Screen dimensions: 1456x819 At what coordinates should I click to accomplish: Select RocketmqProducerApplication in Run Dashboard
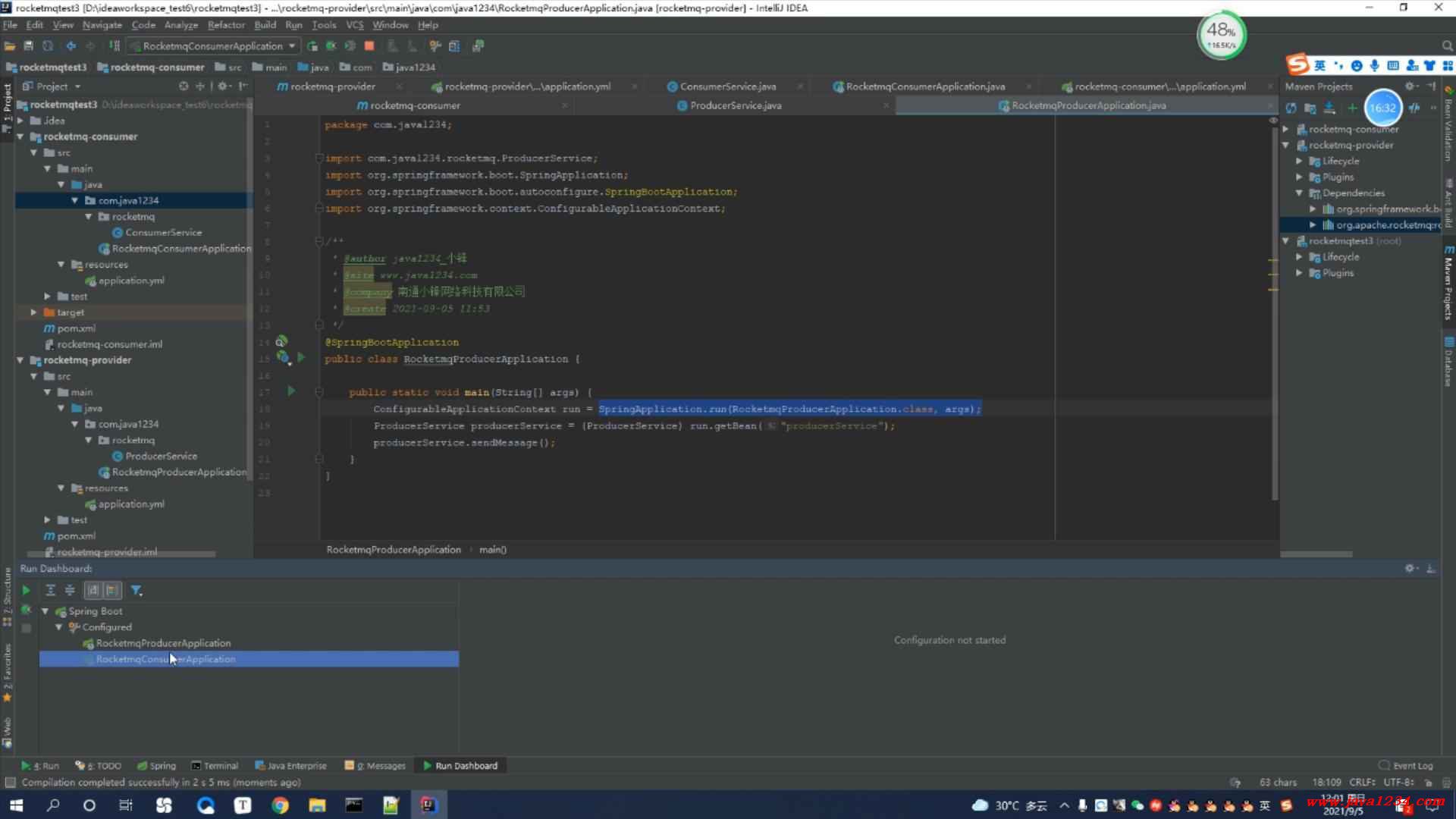pyautogui.click(x=163, y=643)
